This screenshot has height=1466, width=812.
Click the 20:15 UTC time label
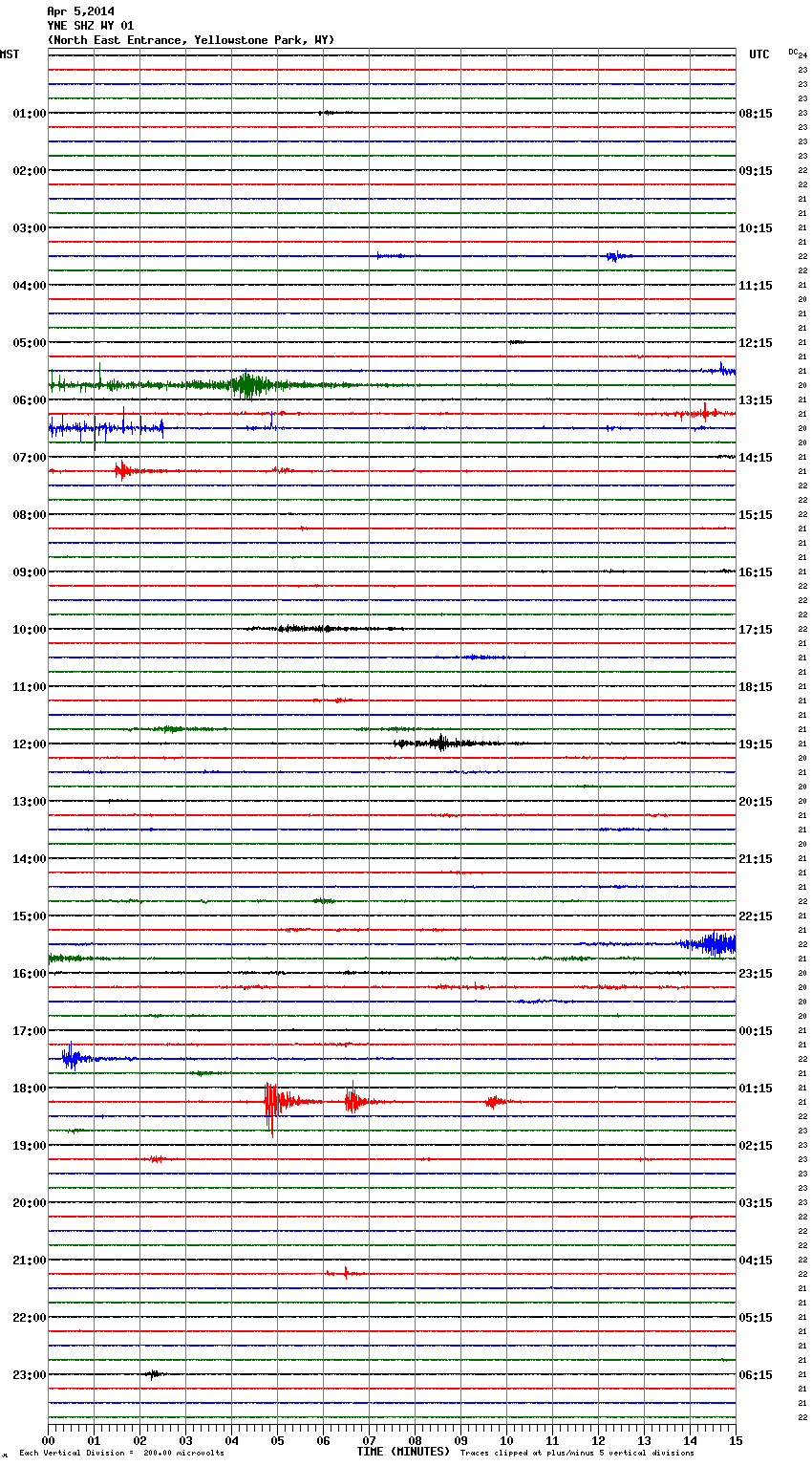pyautogui.click(x=756, y=802)
